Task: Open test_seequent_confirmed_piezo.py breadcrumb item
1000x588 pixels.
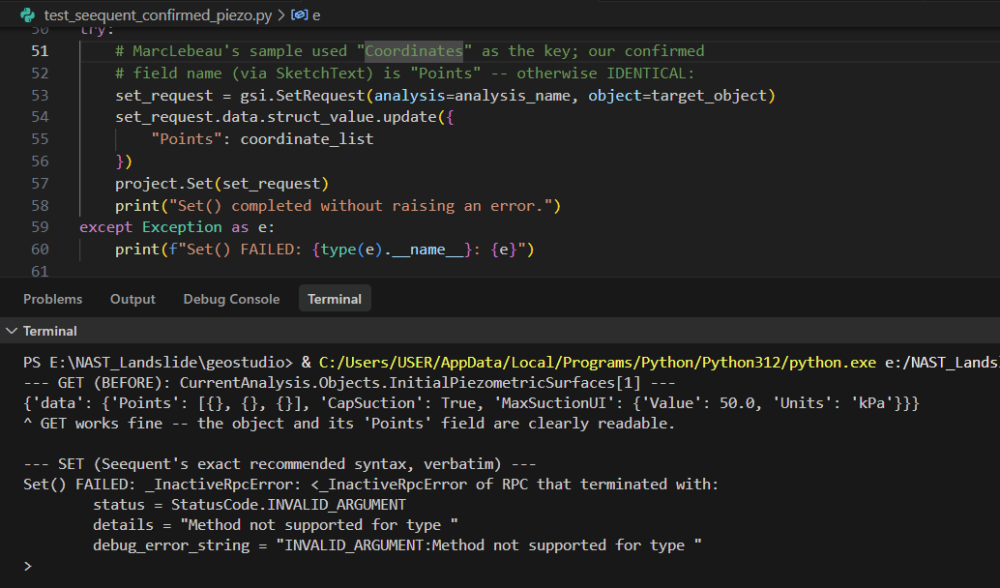Action: point(158,15)
